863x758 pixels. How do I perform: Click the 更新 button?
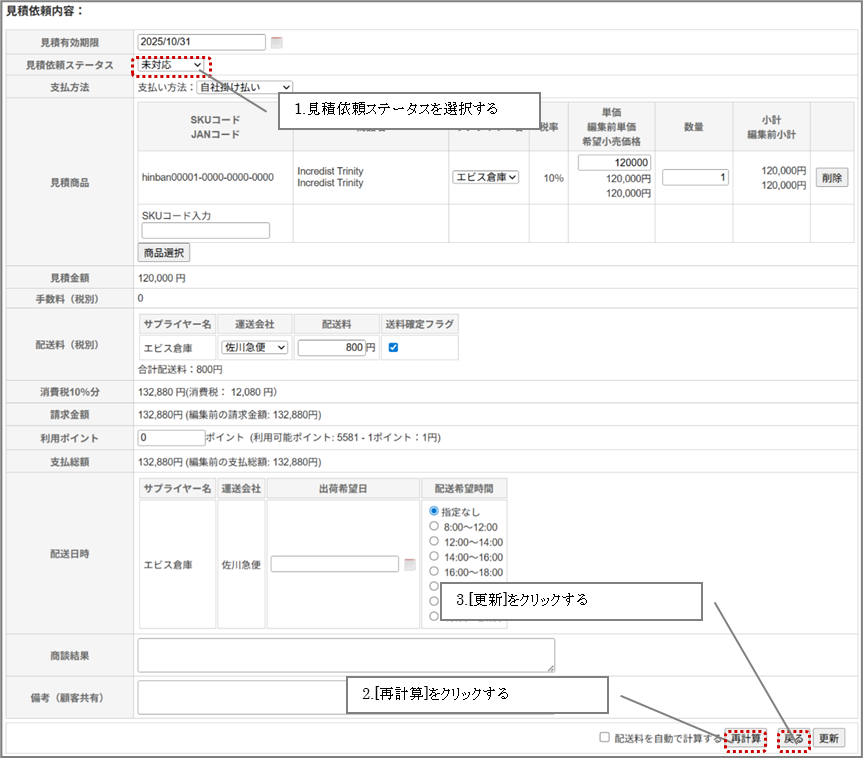(x=828, y=738)
